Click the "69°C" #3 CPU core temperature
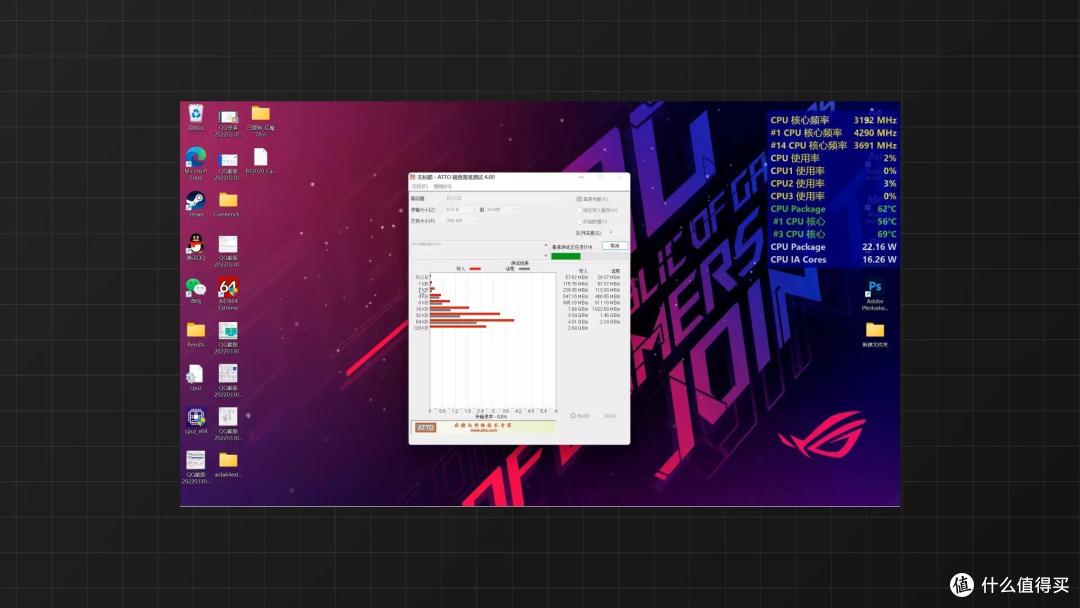Screen dimensions: 1080x608 pos(886,234)
